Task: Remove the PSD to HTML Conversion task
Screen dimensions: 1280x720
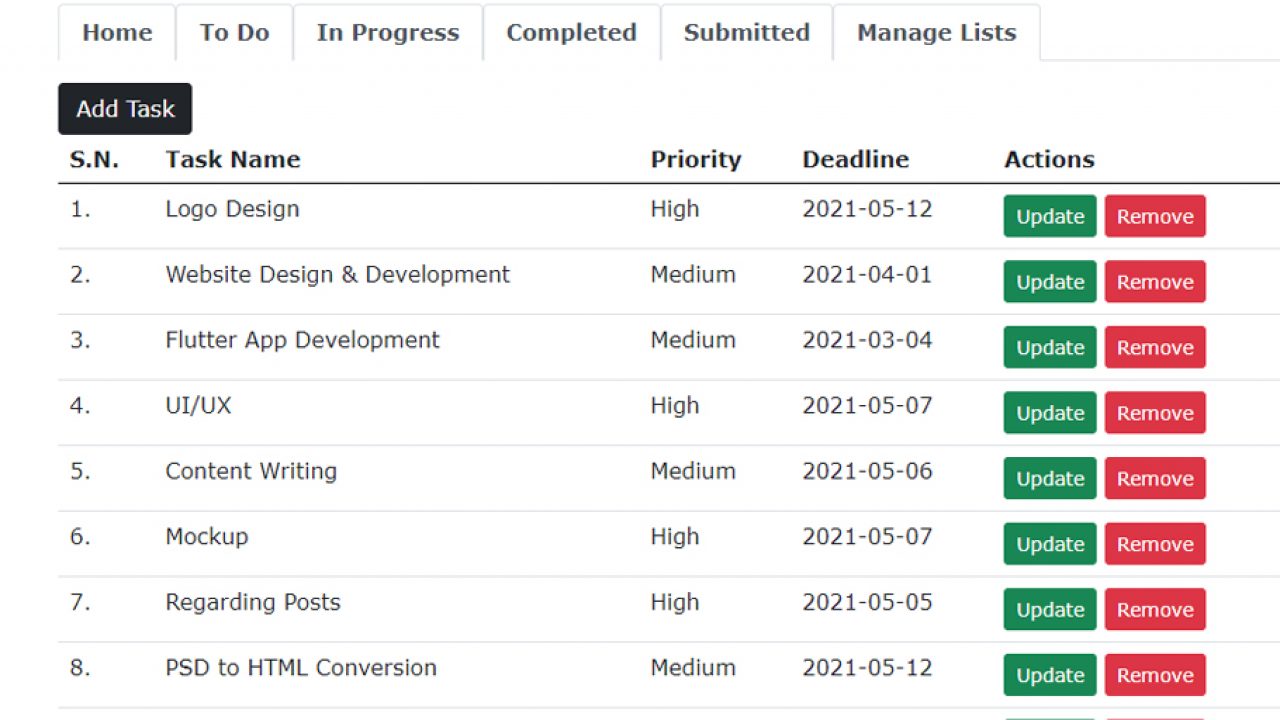Action: (1155, 675)
